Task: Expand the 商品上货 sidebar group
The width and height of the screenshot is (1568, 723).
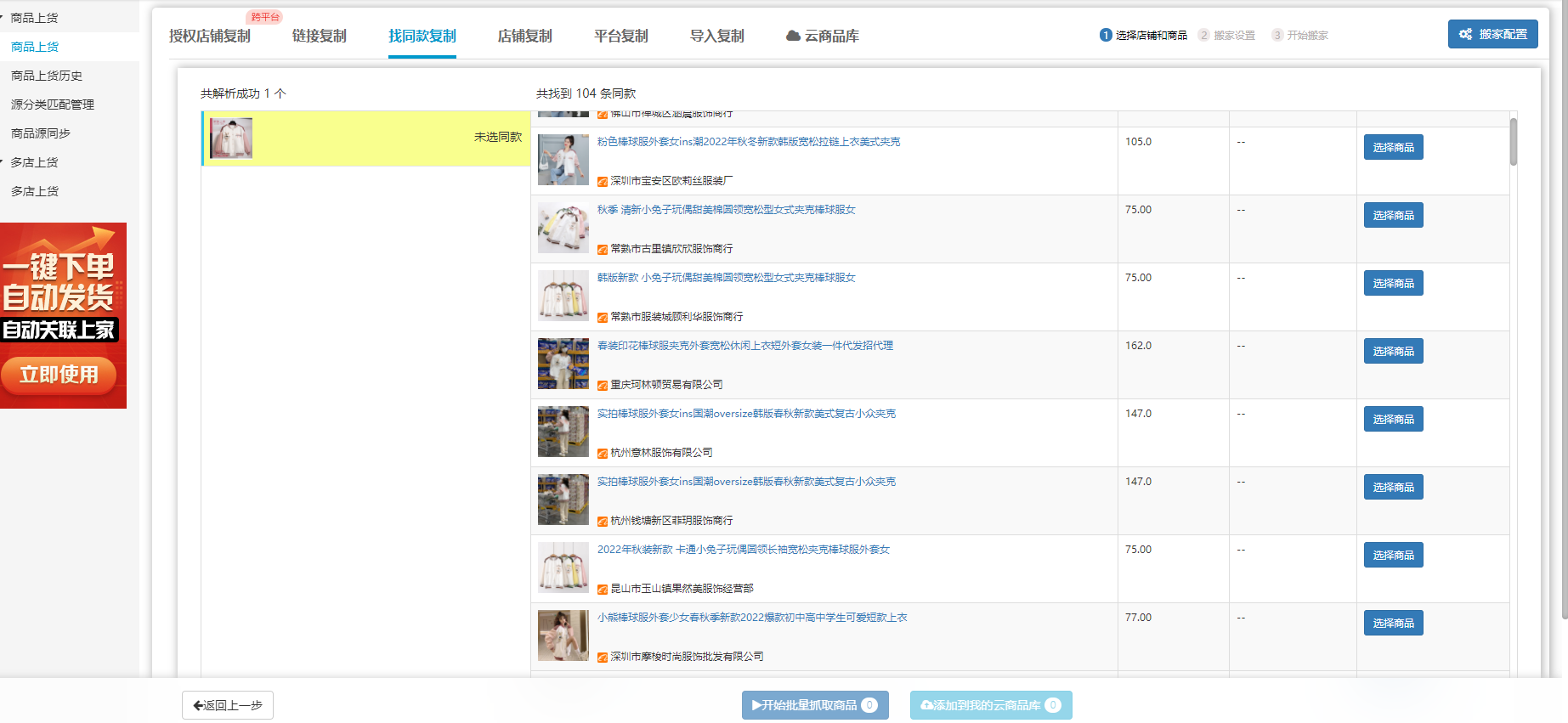Action: (3, 18)
